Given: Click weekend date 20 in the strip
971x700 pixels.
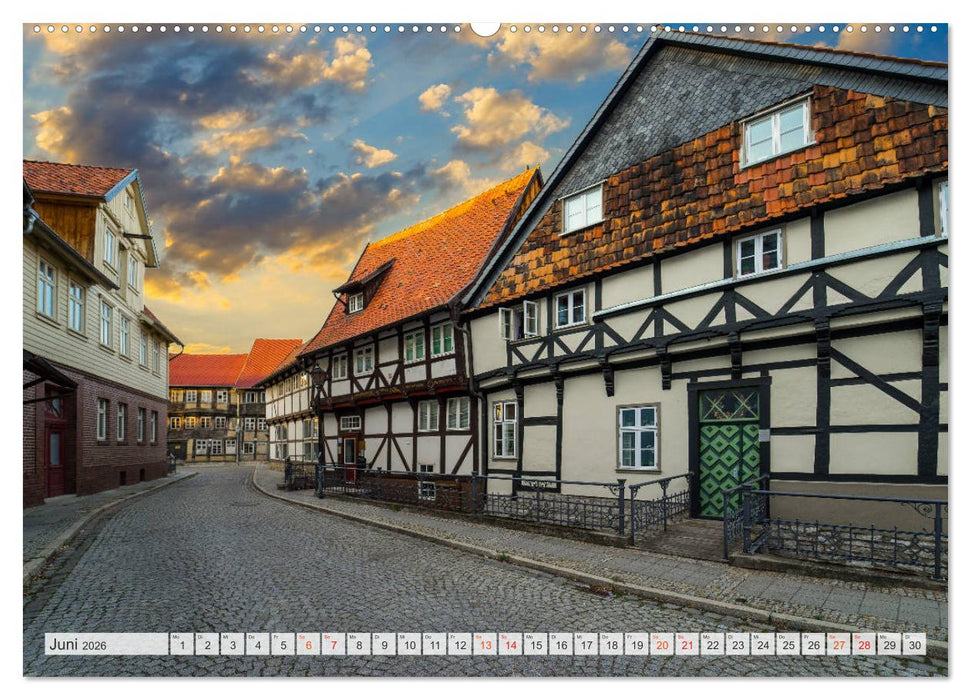Looking at the screenshot, I should [x=662, y=647].
